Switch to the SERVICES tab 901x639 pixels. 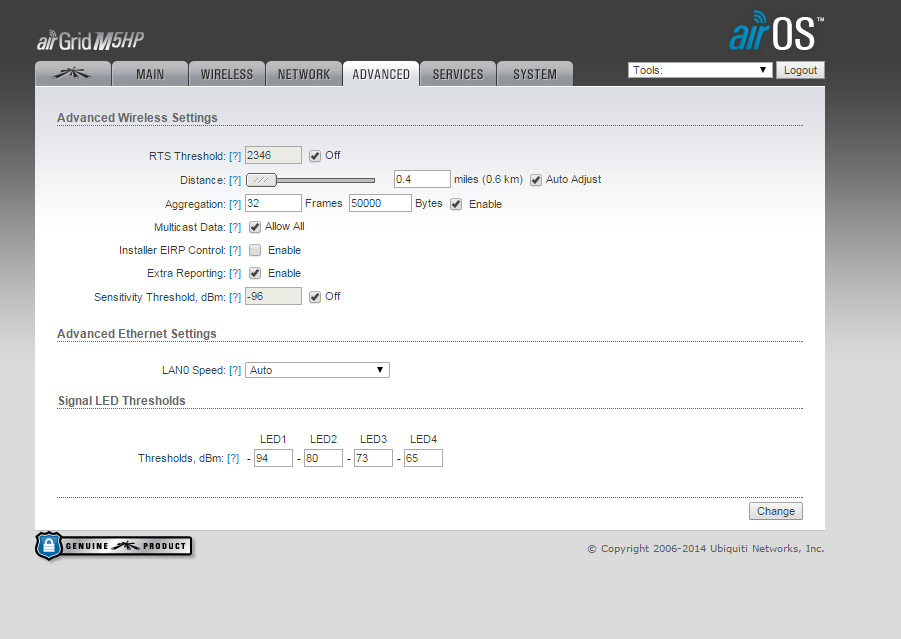coord(458,74)
